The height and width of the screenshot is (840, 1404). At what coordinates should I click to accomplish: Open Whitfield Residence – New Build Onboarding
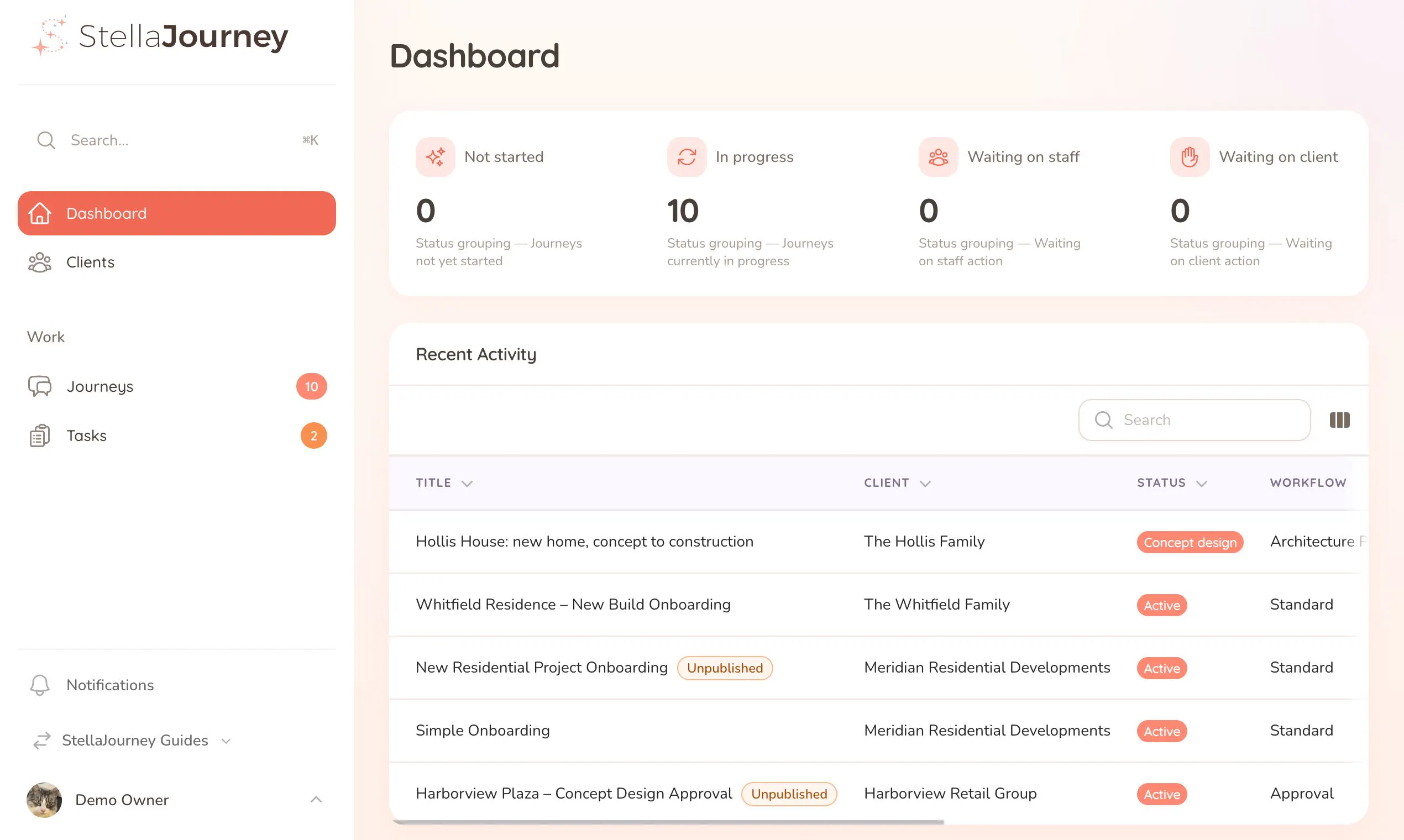point(573,604)
